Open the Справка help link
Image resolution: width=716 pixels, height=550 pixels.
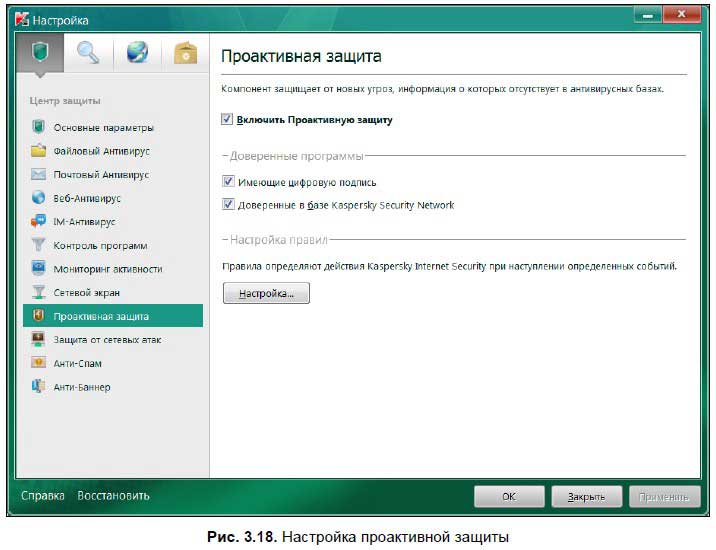point(42,496)
